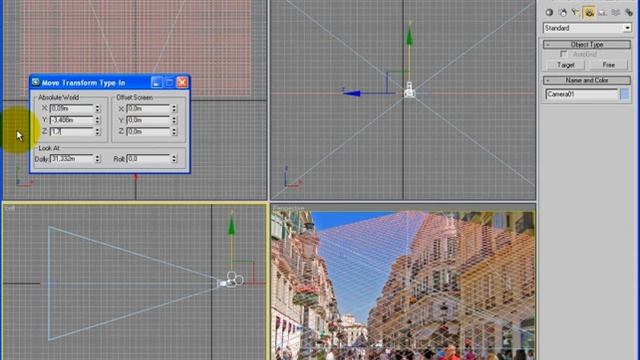Select the Lights category icon
This screenshot has height=360, width=640.
pos(576,13)
